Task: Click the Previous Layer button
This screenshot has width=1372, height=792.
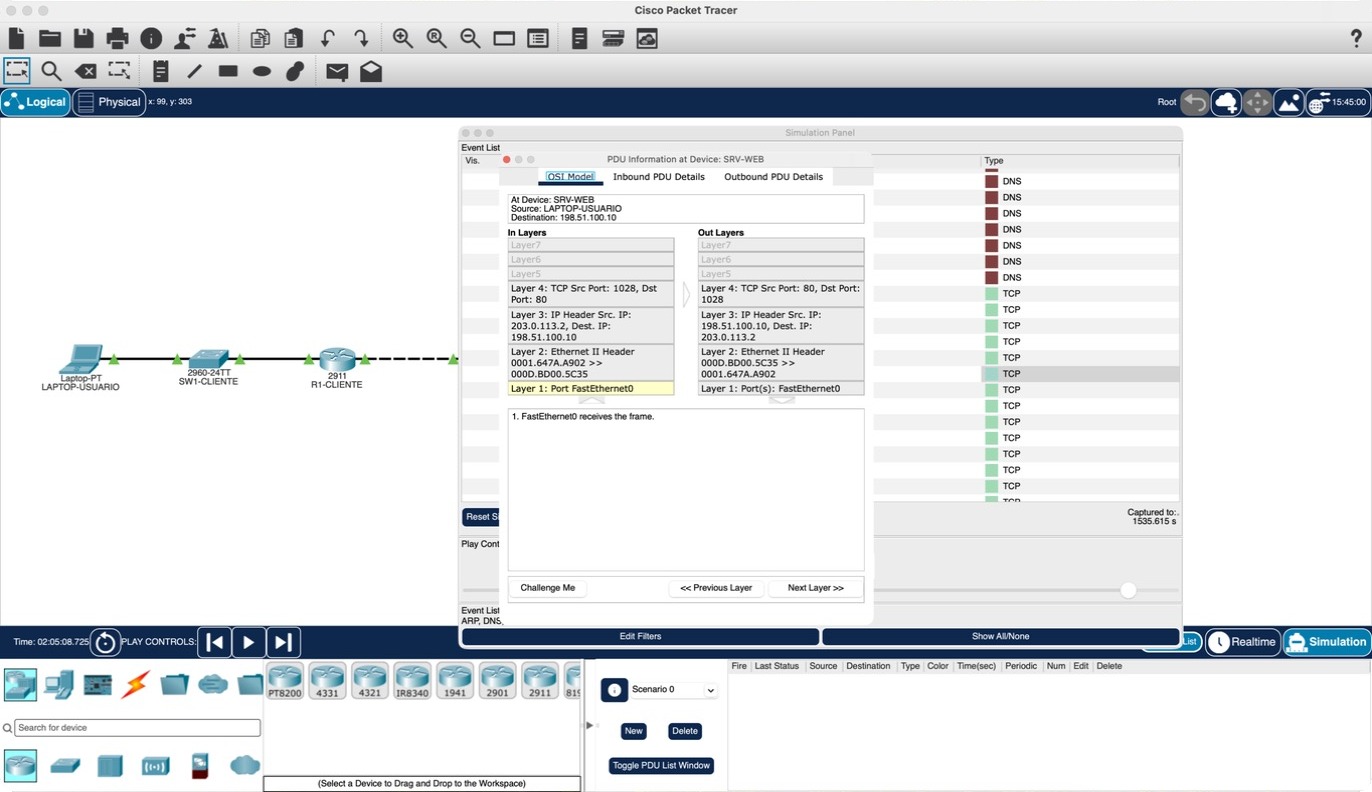Action: coord(716,588)
